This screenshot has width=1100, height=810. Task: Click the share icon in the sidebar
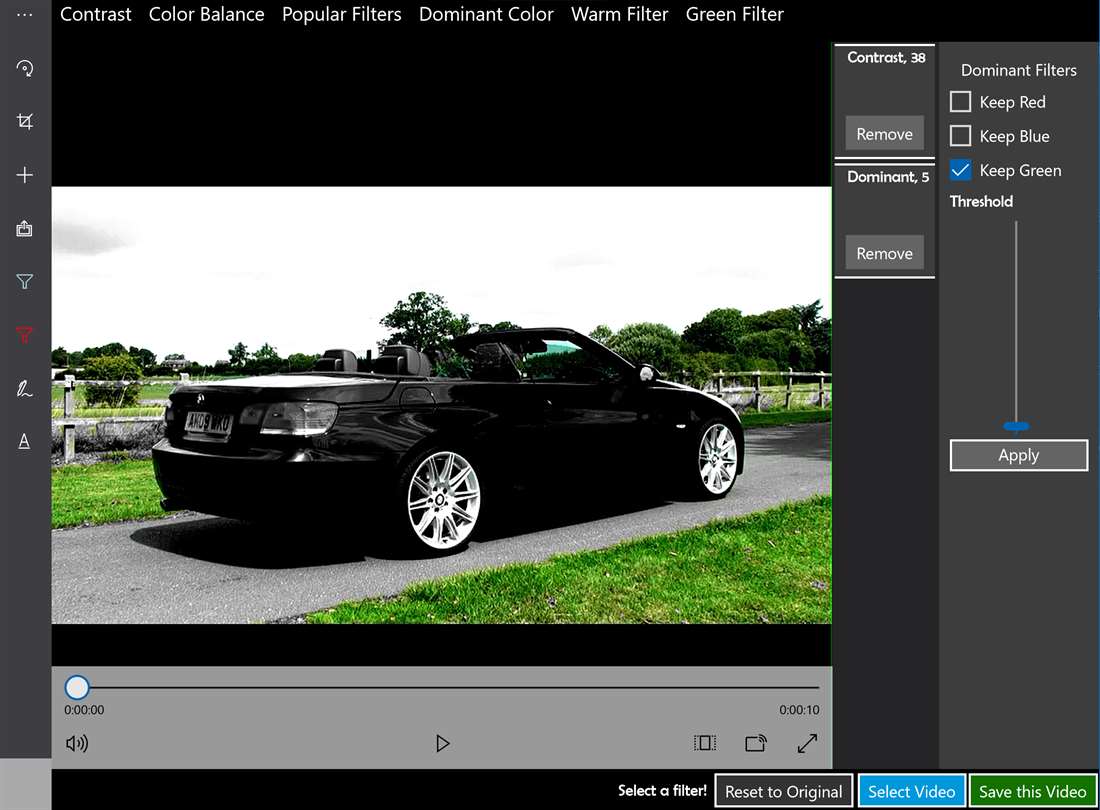tap(25, 229)
